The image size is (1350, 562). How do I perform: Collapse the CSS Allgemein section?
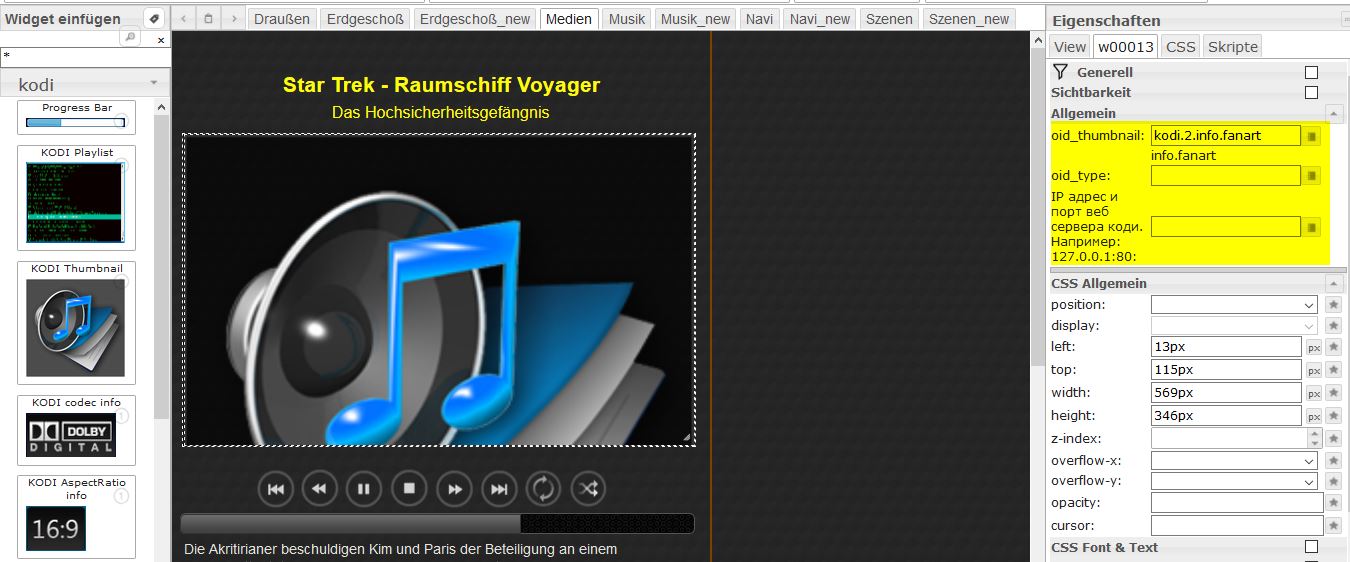tap(1334, 283)
